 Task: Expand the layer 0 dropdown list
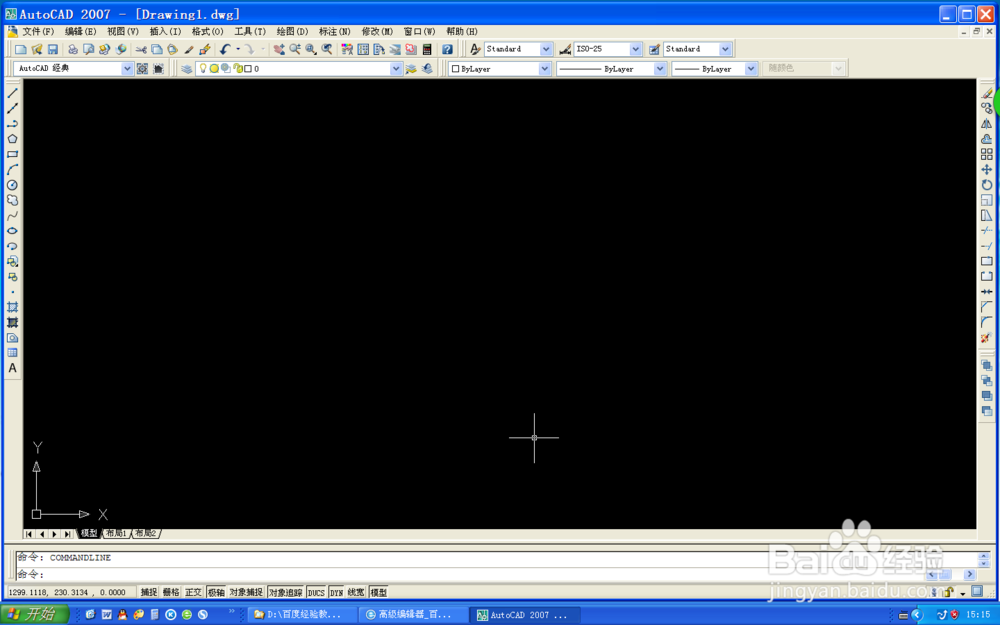coord(396,68)
